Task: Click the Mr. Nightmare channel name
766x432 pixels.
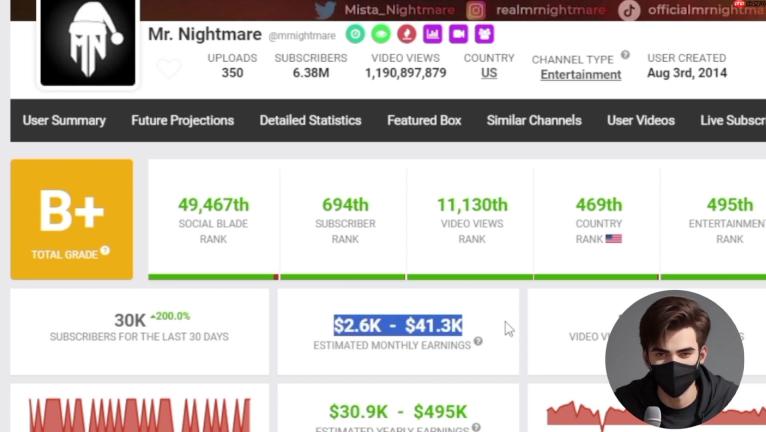Action: [x=205, y=34]
